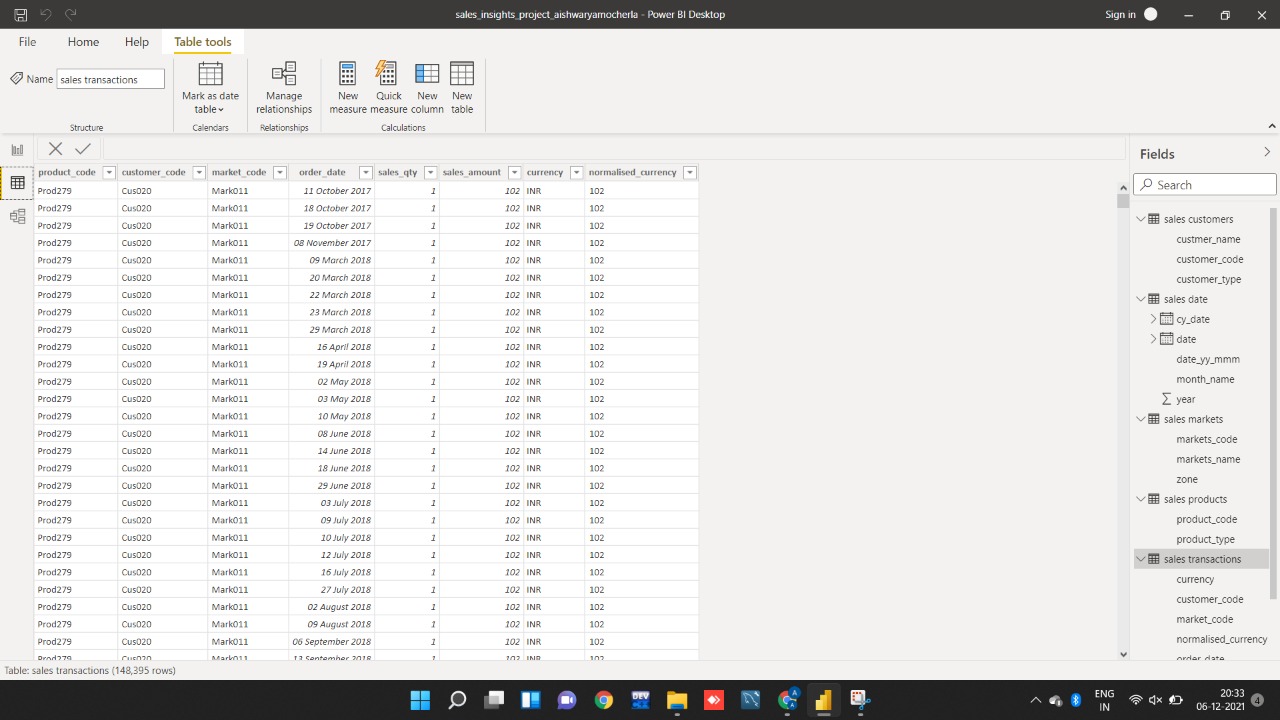Select the Table tools tab

coord(203,42)
